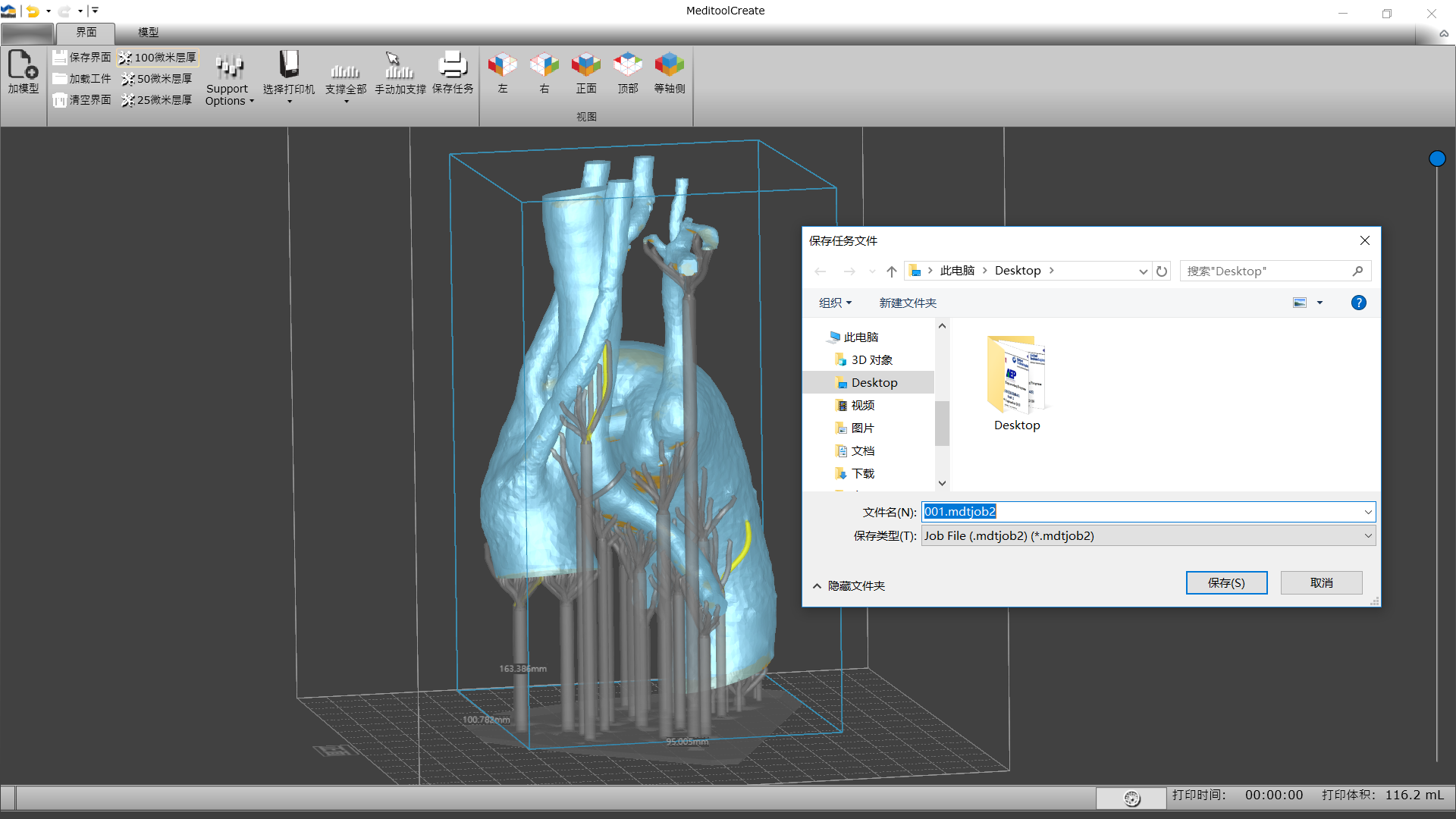Image resolution: width=1456 pixels, height=819 pixels.
Task: Select 25微米层厚 layer thickness option
Action: [158, 100]
